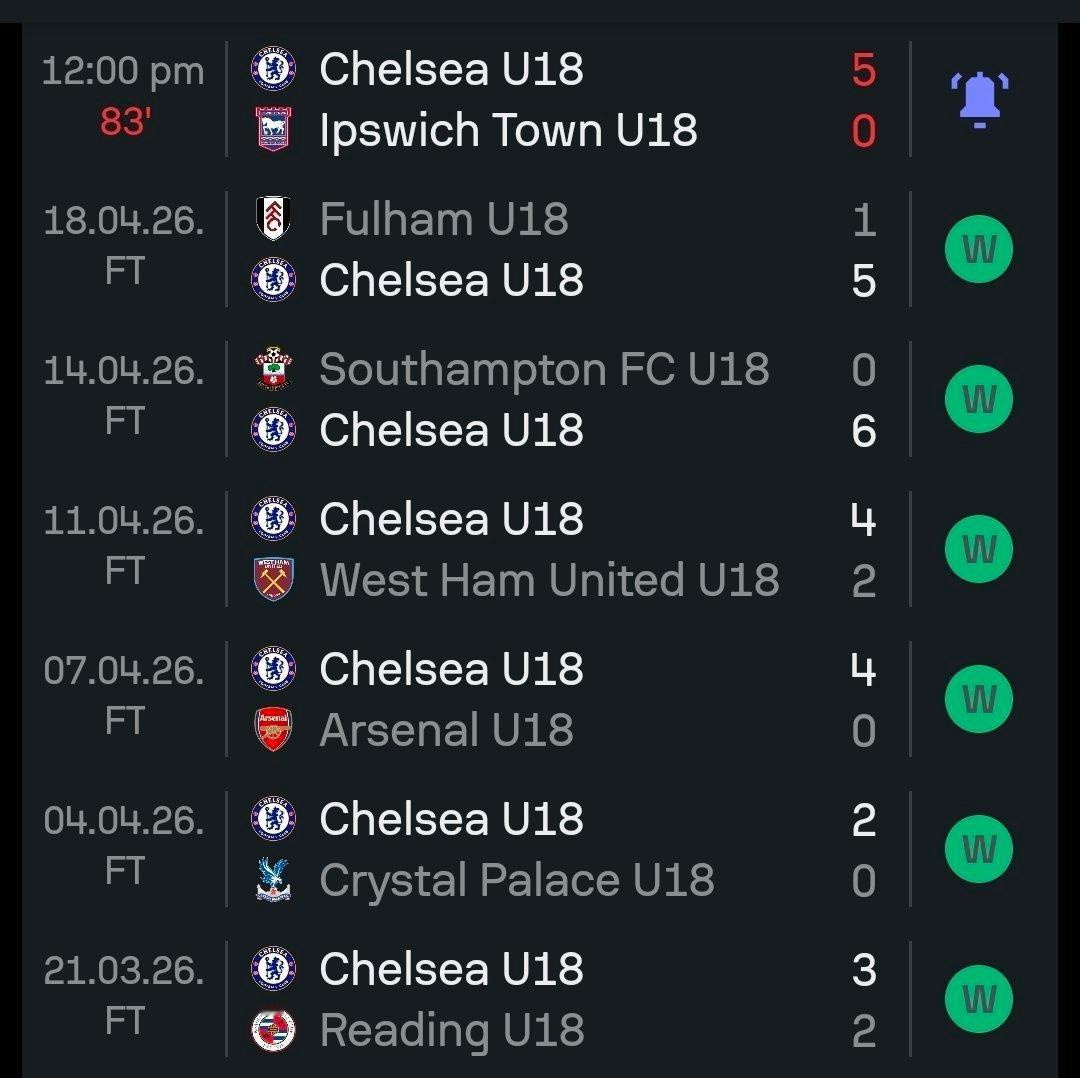Image resolution: width=1080 pixels, height=1078 pixels.
Task: Click the West Ham United U18 crest
Action: (272, 579)
